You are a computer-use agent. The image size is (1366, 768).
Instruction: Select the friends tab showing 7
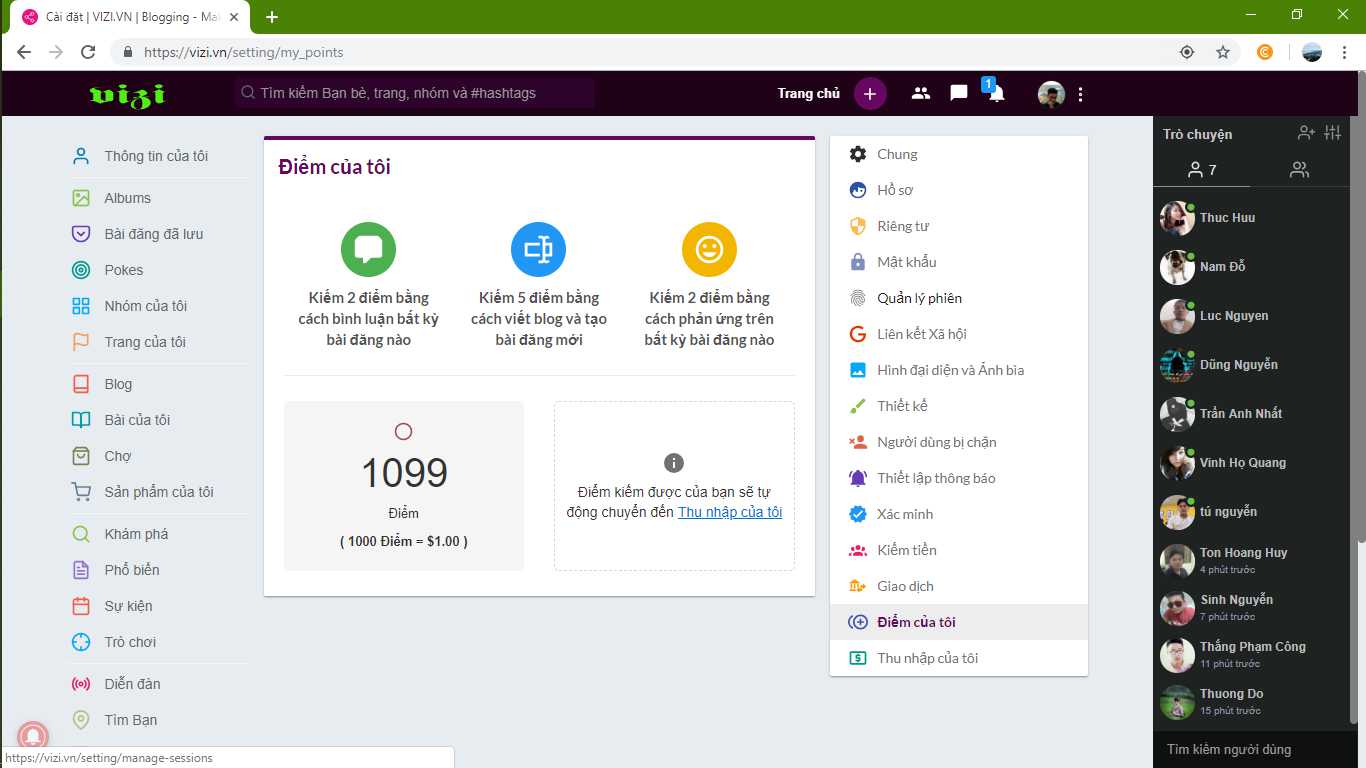1202,170
